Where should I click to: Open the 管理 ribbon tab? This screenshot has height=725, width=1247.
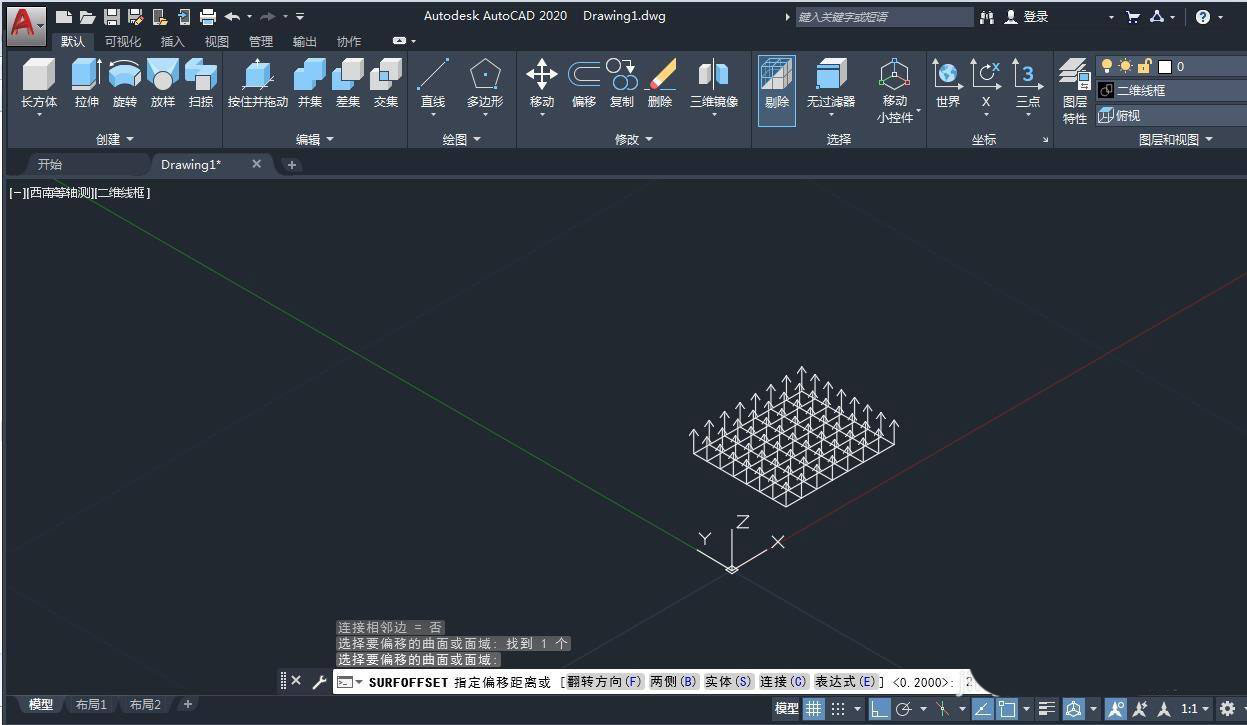coord(261,41)
